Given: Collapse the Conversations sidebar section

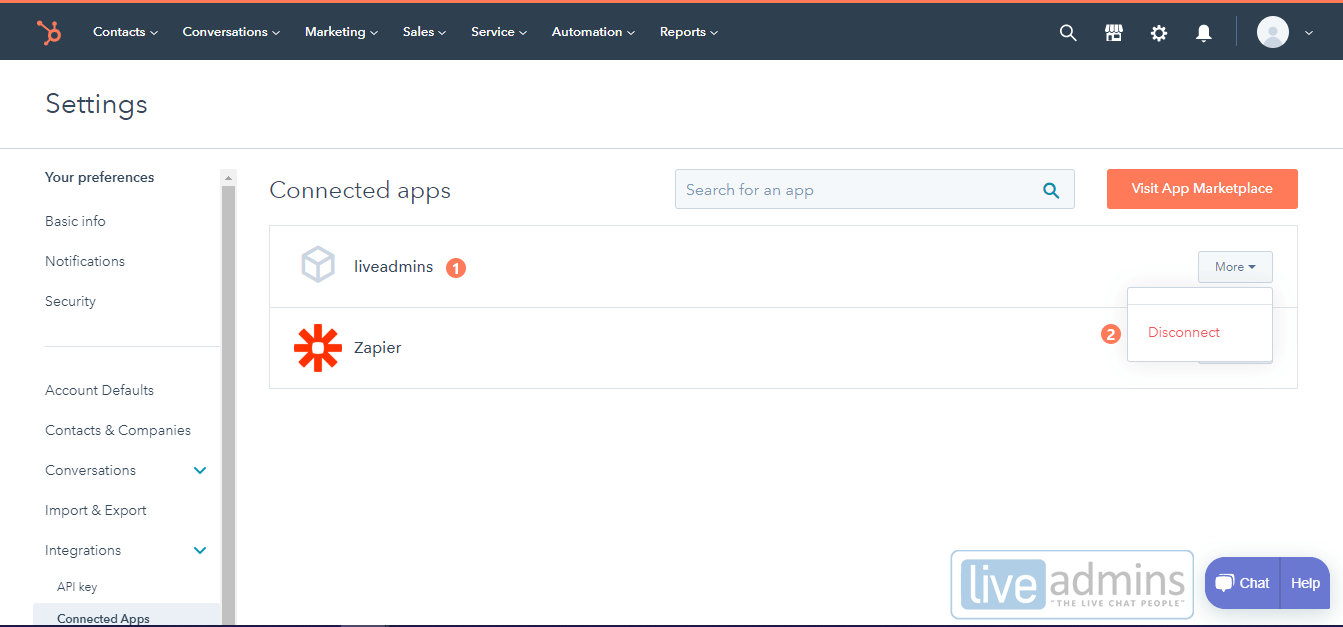Looking at the screenshot, I should coord(199,469).
